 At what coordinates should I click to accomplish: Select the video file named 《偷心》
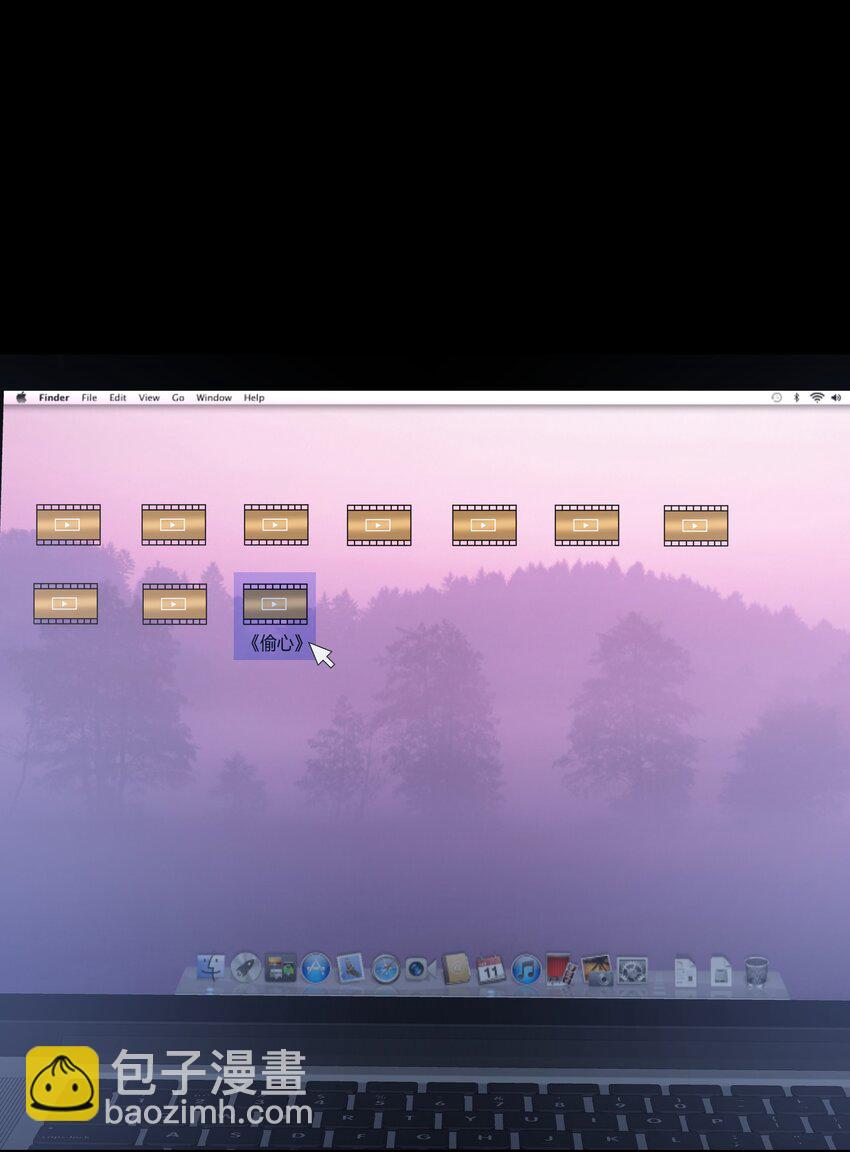(275, 605)
